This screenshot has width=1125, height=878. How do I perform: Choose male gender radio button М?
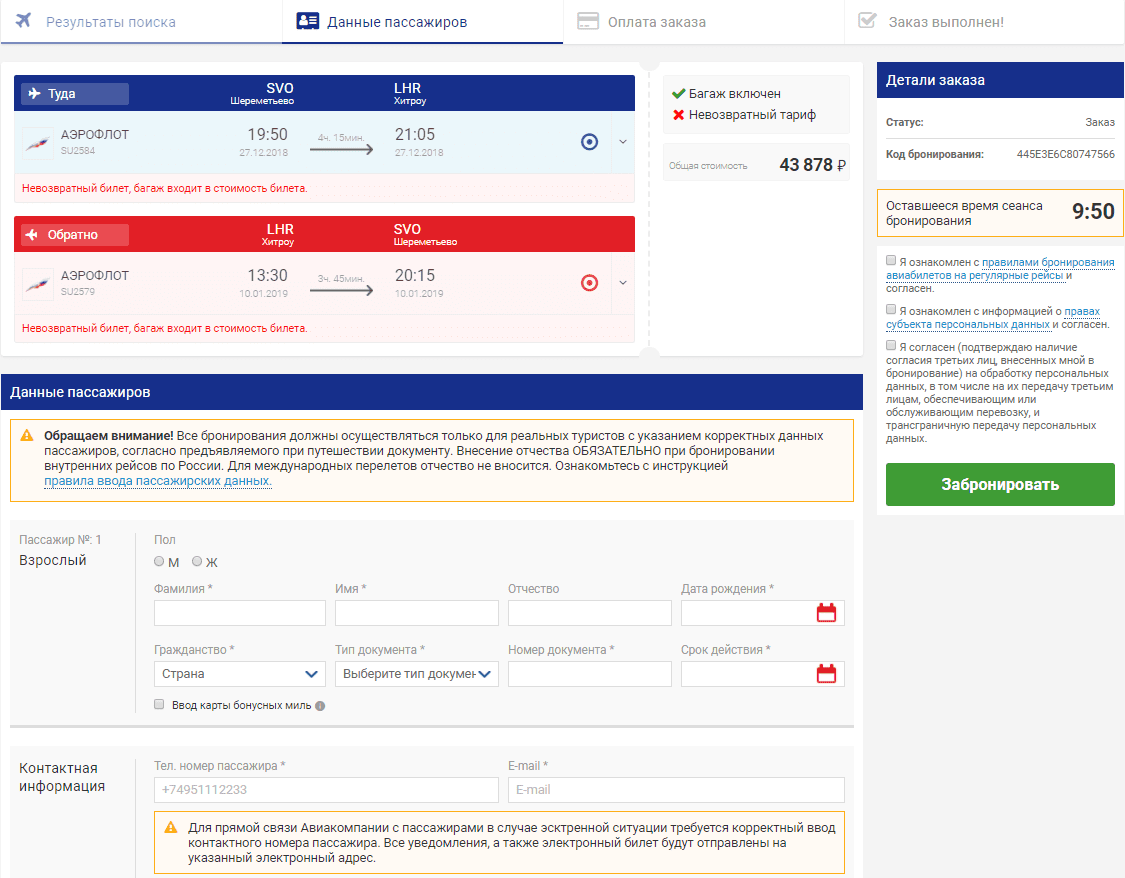[160, 562]
